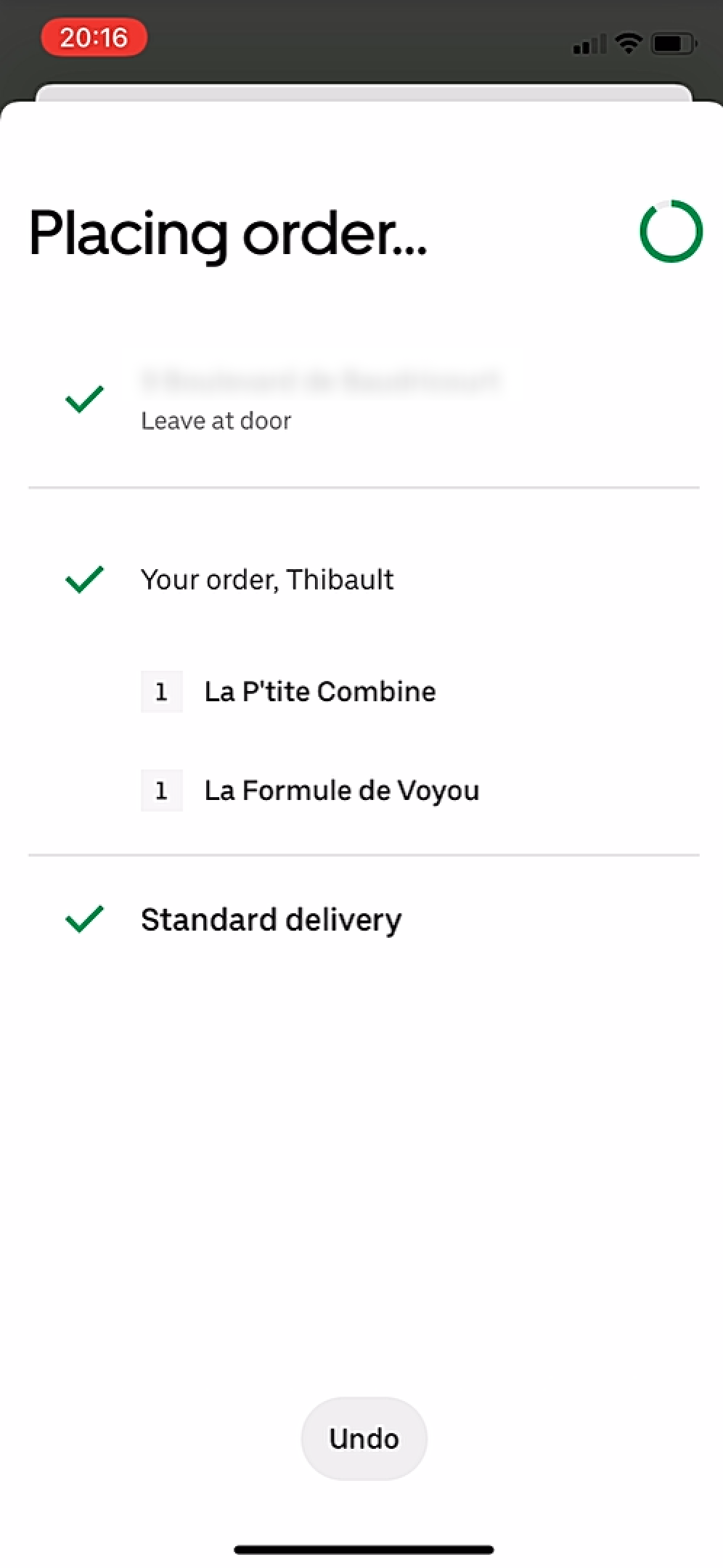The width and height of the screenshot is (723, 1568).
Task: Click the Wi-Fi icon in the status bar
Action: pyautogui.click(x=629, y=44)
